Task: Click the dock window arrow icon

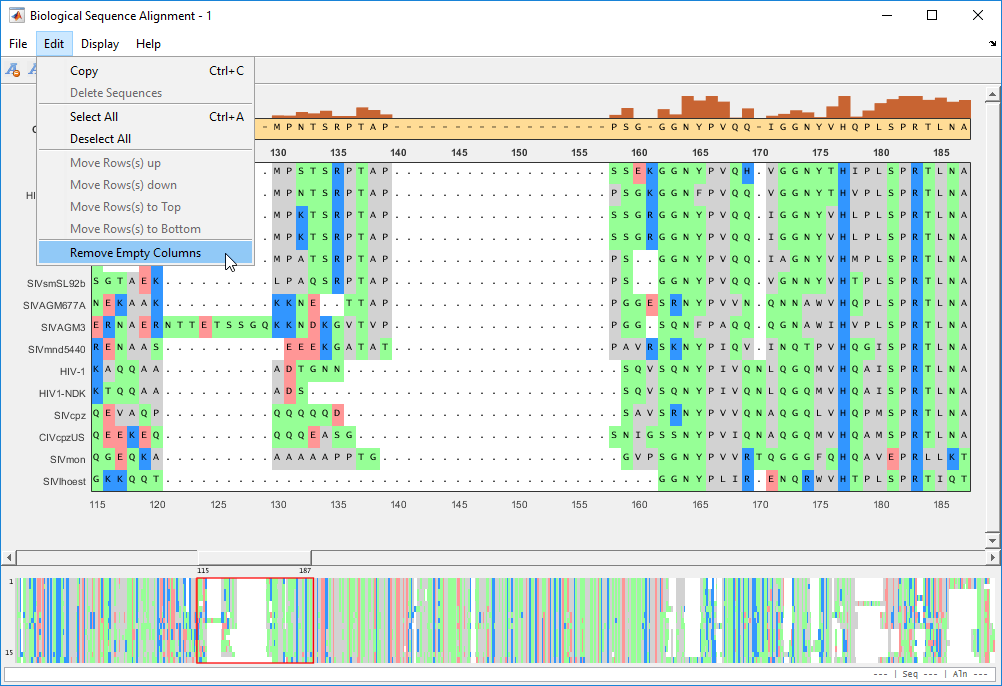Action: click(x=991, y=43)
